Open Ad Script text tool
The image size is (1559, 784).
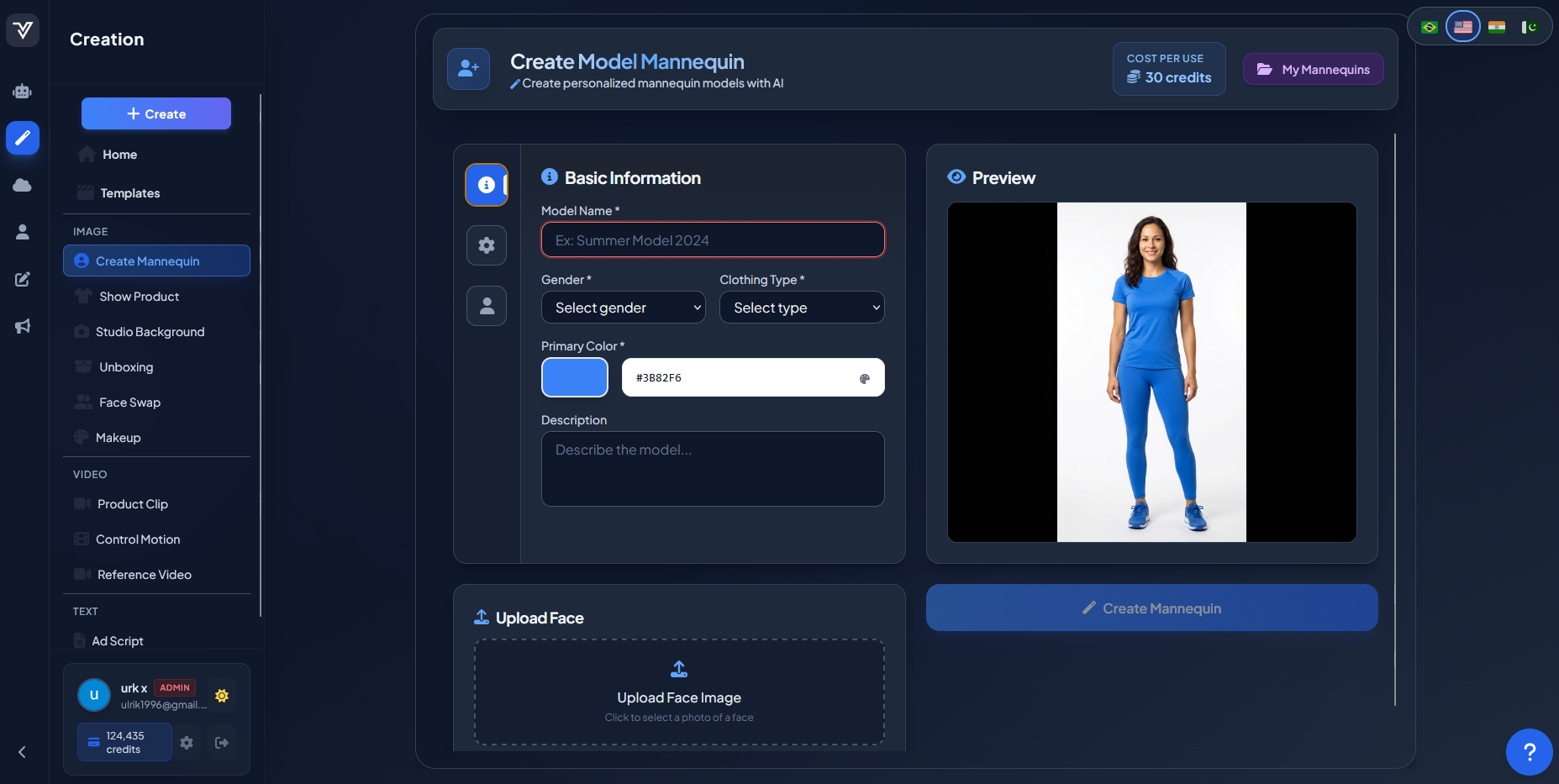tap(156, 641)
